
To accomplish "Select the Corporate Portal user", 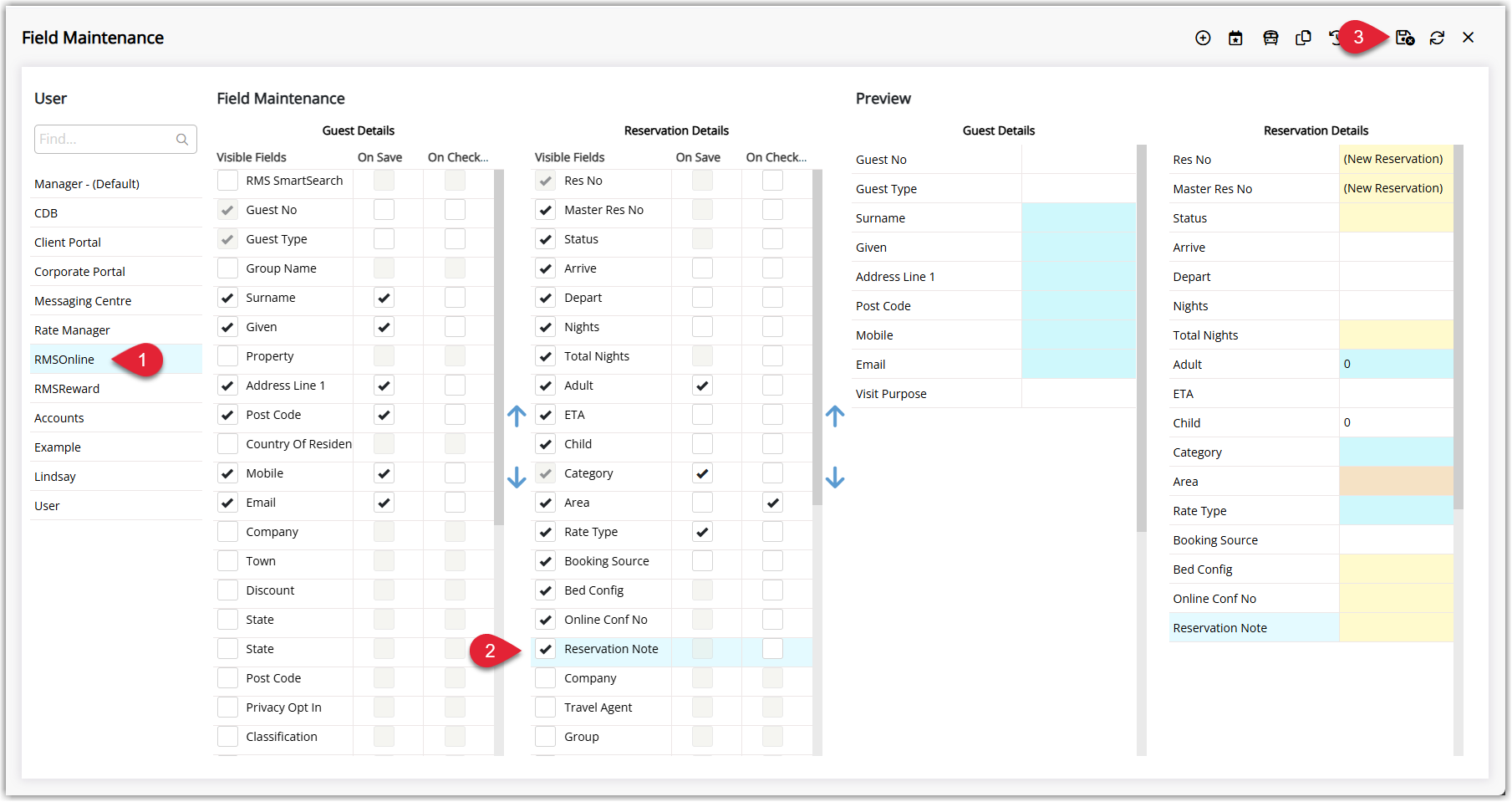I will point(116,272).
